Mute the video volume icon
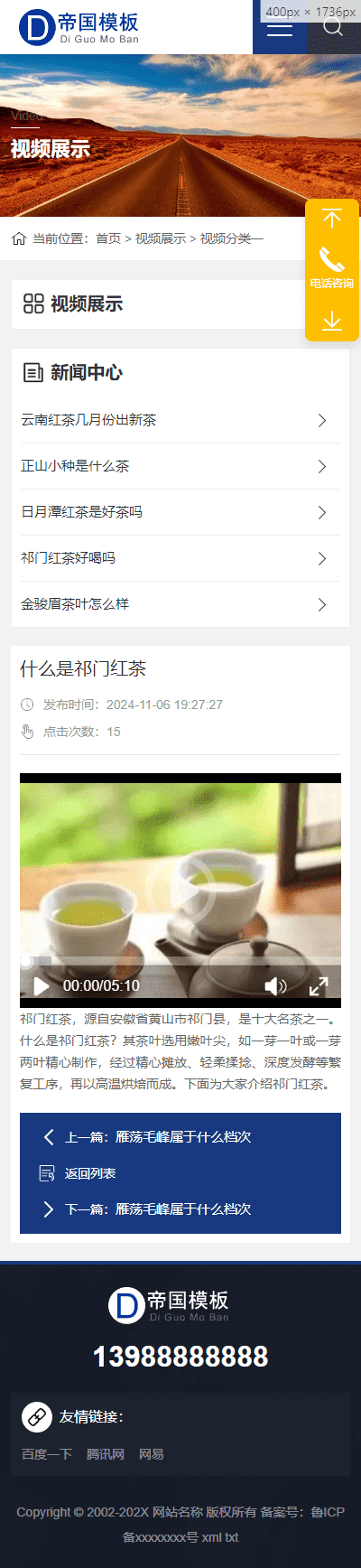Viewport: 361px width, 1568px height. click(275, 986)
